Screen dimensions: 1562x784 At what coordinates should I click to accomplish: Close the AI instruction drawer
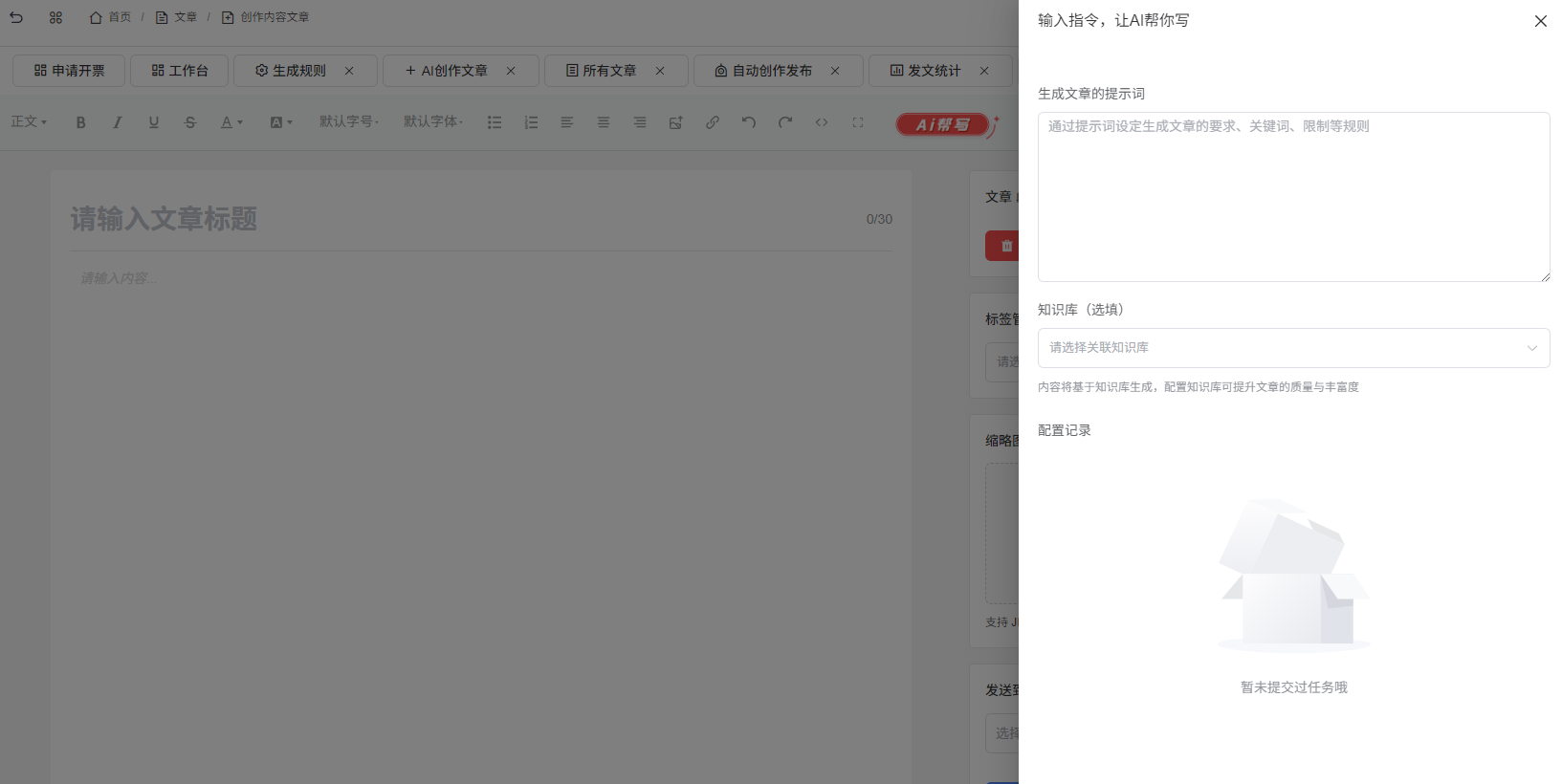pyautogui.click(x=1540, y=21)
